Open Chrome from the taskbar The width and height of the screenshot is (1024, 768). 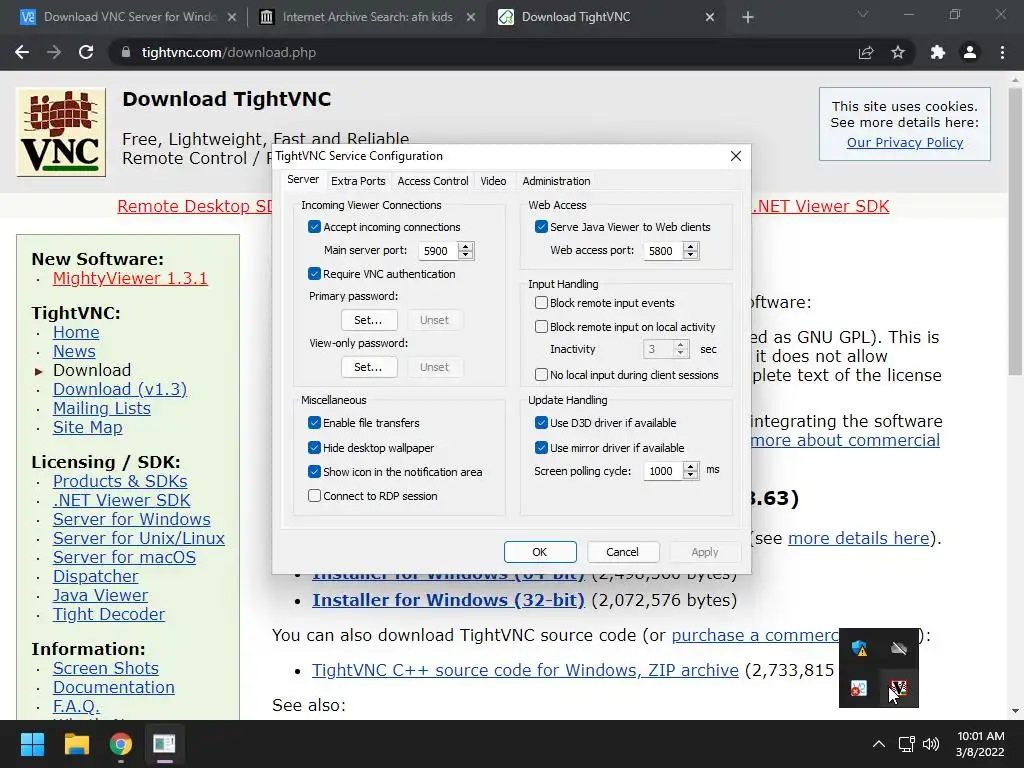pyautogui.click(x=120, y=744)
